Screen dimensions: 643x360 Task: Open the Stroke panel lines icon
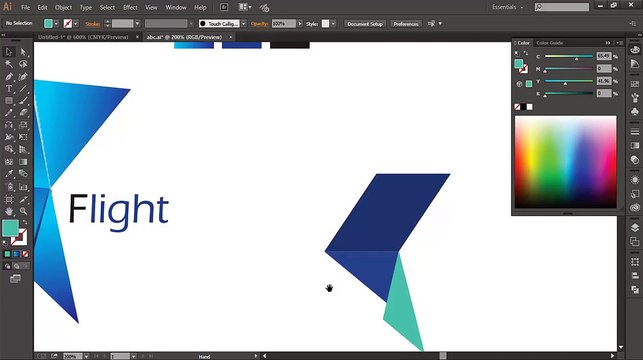pyautogui.click(x=635, y=132)
